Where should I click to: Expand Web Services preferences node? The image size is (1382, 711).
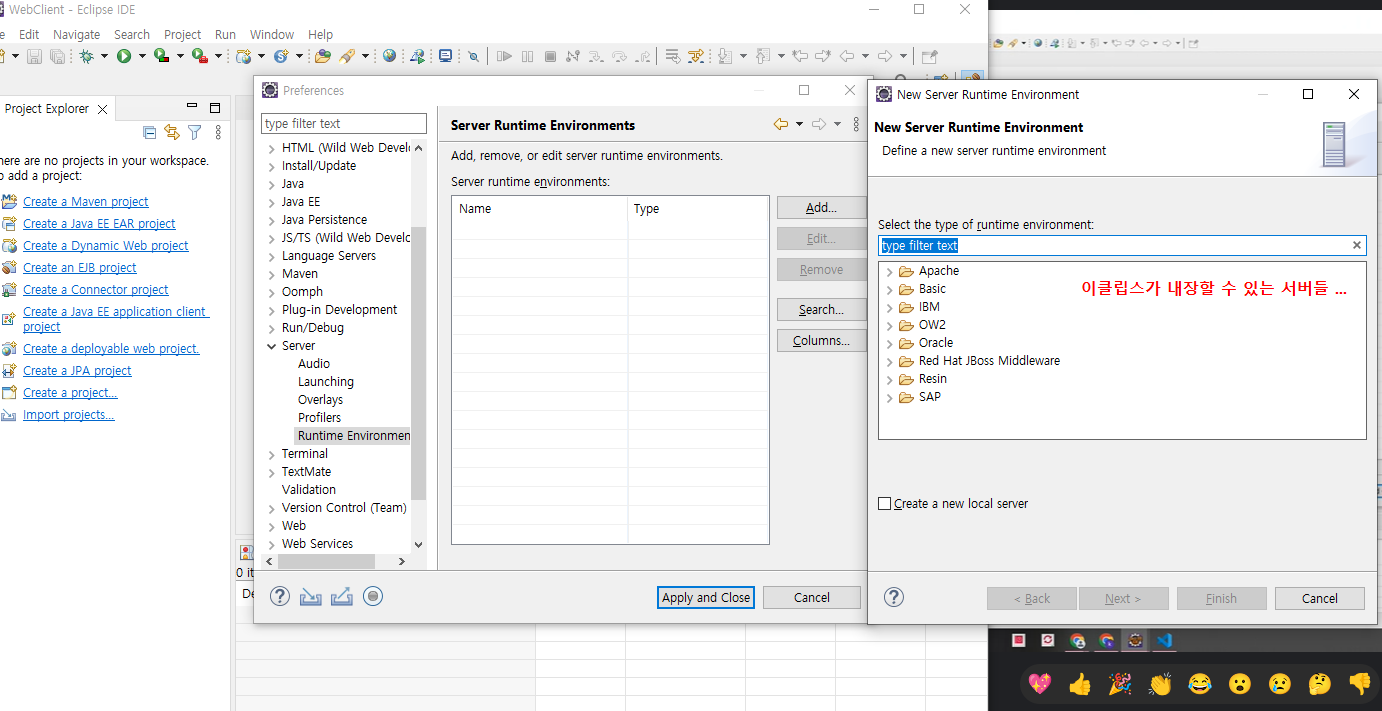click(x=271, y=544)
